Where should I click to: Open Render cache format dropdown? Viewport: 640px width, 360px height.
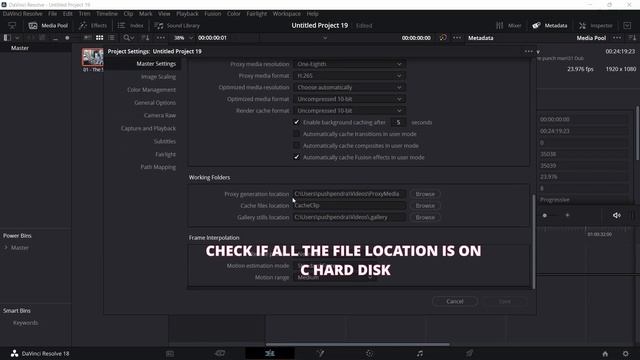click(349, 111)
